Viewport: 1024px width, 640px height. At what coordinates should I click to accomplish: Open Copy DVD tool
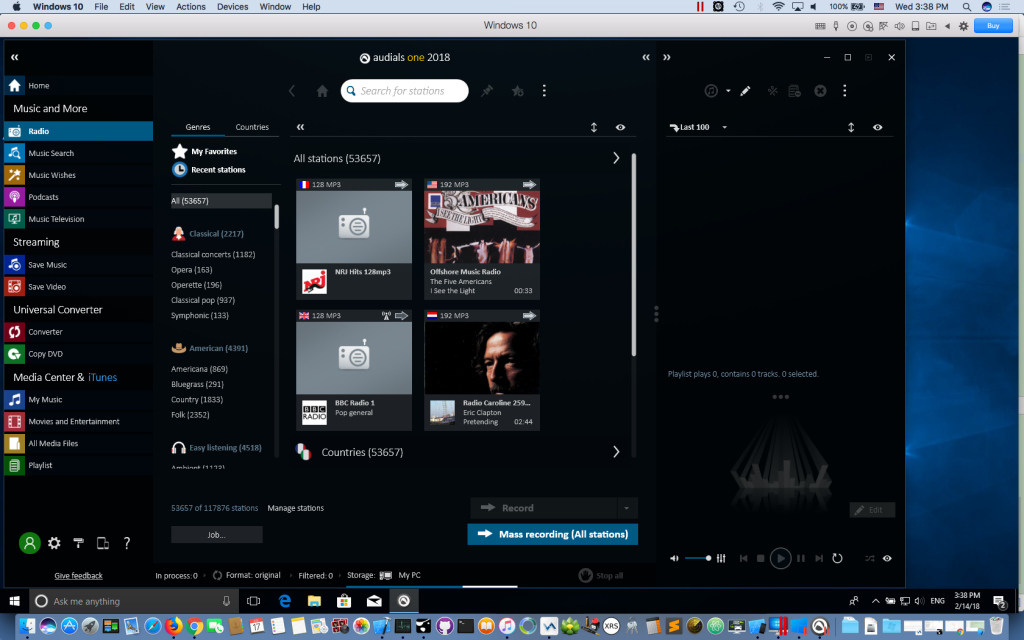pyautogui.click(x=78, y=354)
